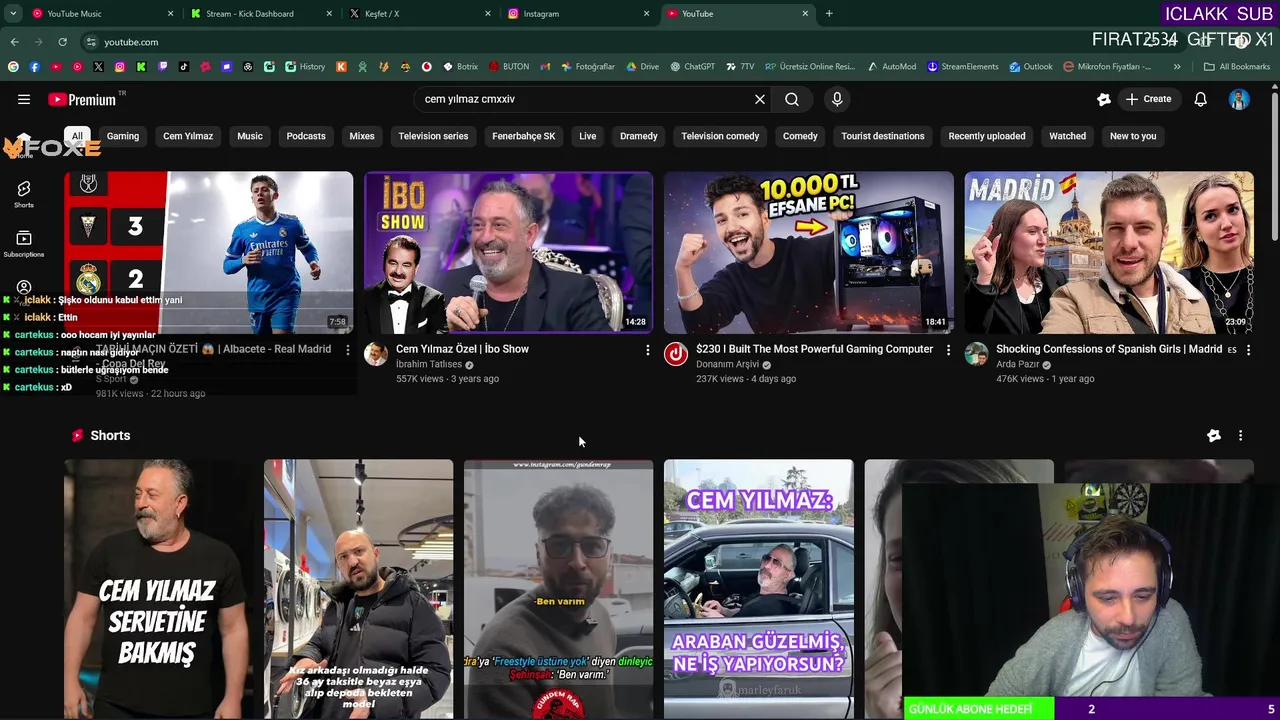Open İbrahim Tatlıses channel link
This screenshot has height=720, width=1280.
pos(428,365)
